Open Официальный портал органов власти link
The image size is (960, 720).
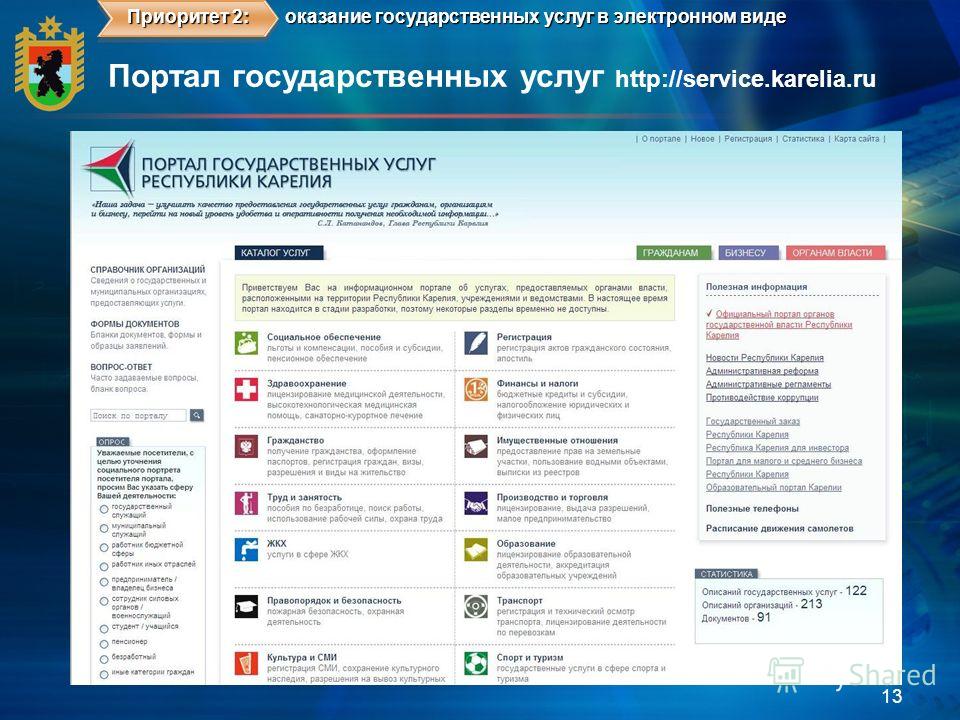click(x=779, y=324)
